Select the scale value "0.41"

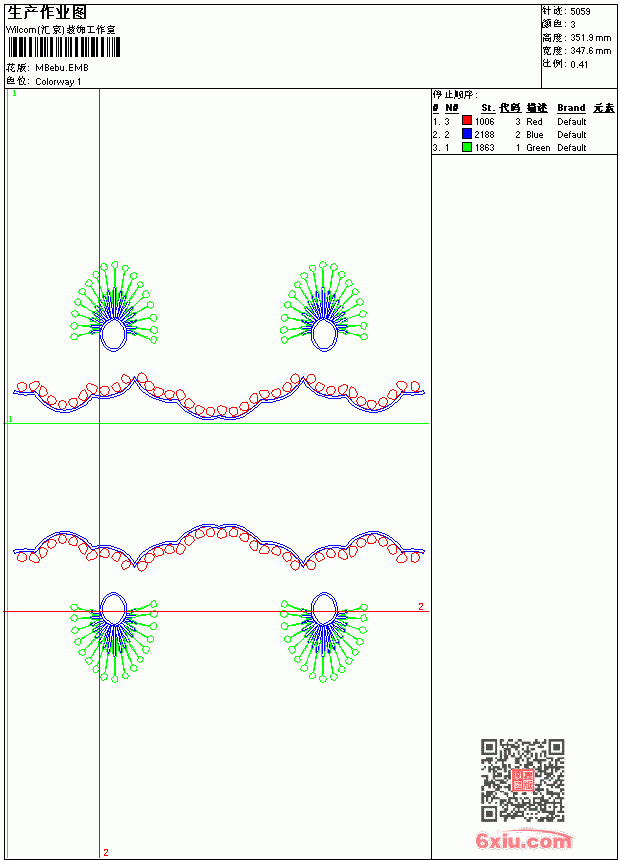coord(579,65)
